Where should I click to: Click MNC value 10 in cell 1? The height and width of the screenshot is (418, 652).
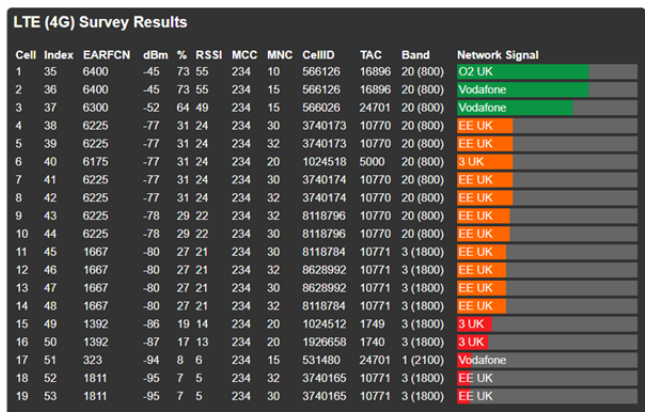[x=274, y=72]
